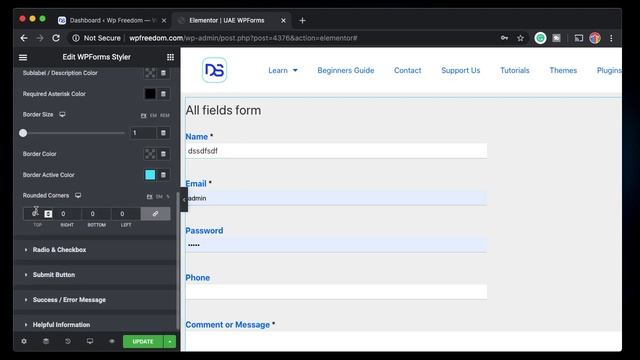Set Rounded Corners unit to PX

pos(149,197)
